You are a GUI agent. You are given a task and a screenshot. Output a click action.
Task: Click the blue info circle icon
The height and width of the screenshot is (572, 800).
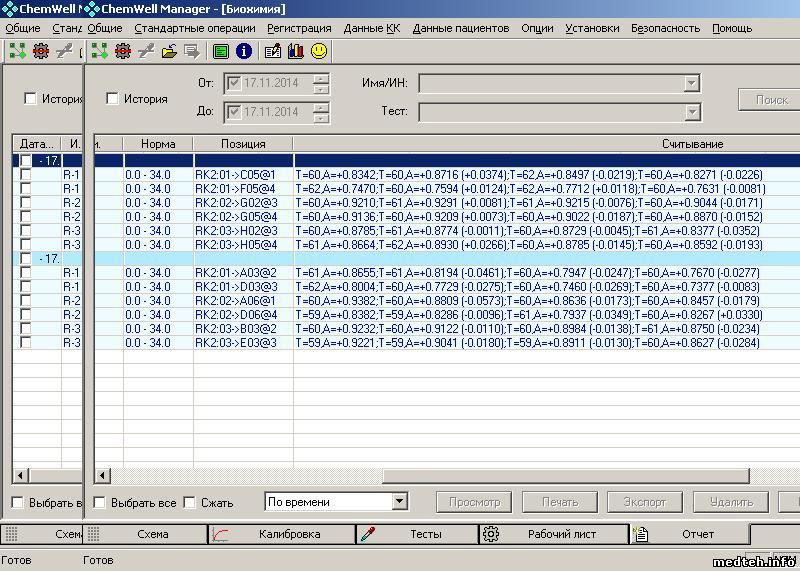[243, 50]
